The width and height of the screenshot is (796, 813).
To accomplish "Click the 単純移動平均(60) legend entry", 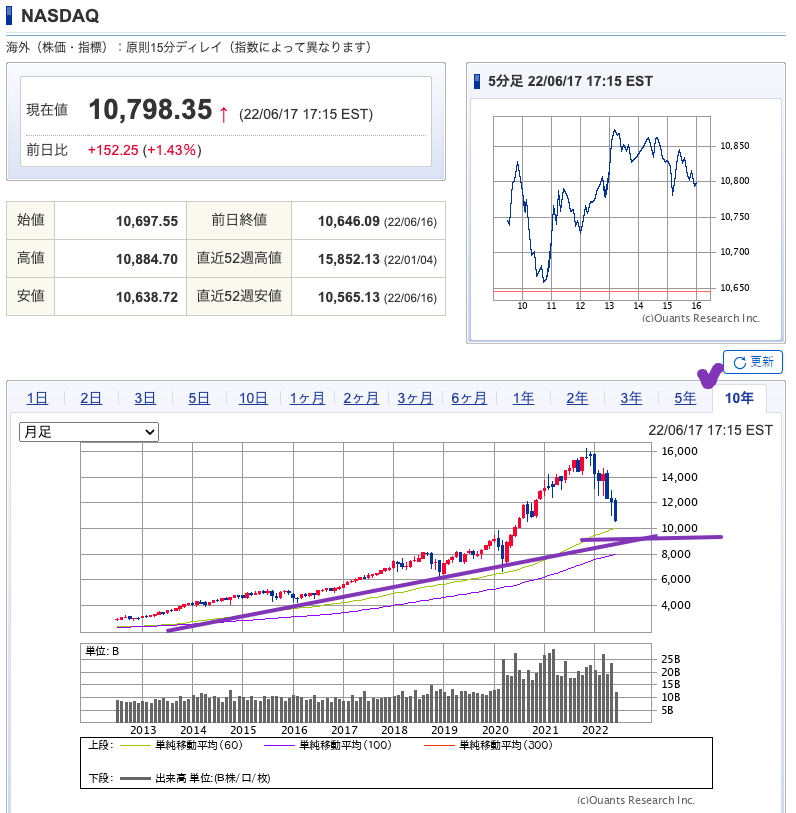I will [181, 746].
